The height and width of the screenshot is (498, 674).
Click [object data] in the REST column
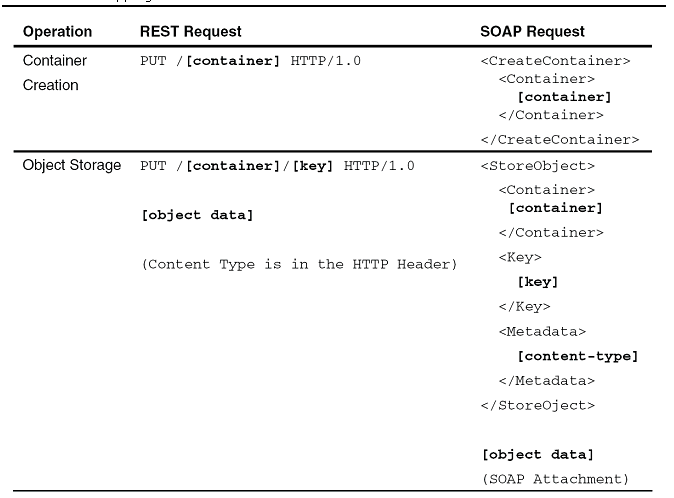197,215
